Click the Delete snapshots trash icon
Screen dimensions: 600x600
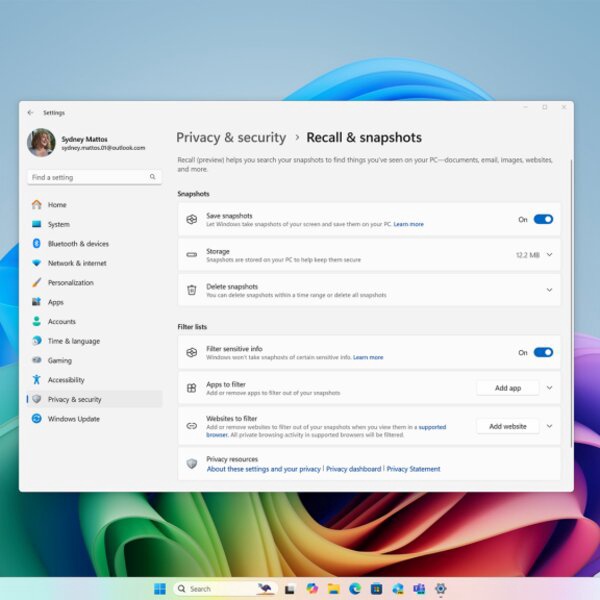[192, 290]
